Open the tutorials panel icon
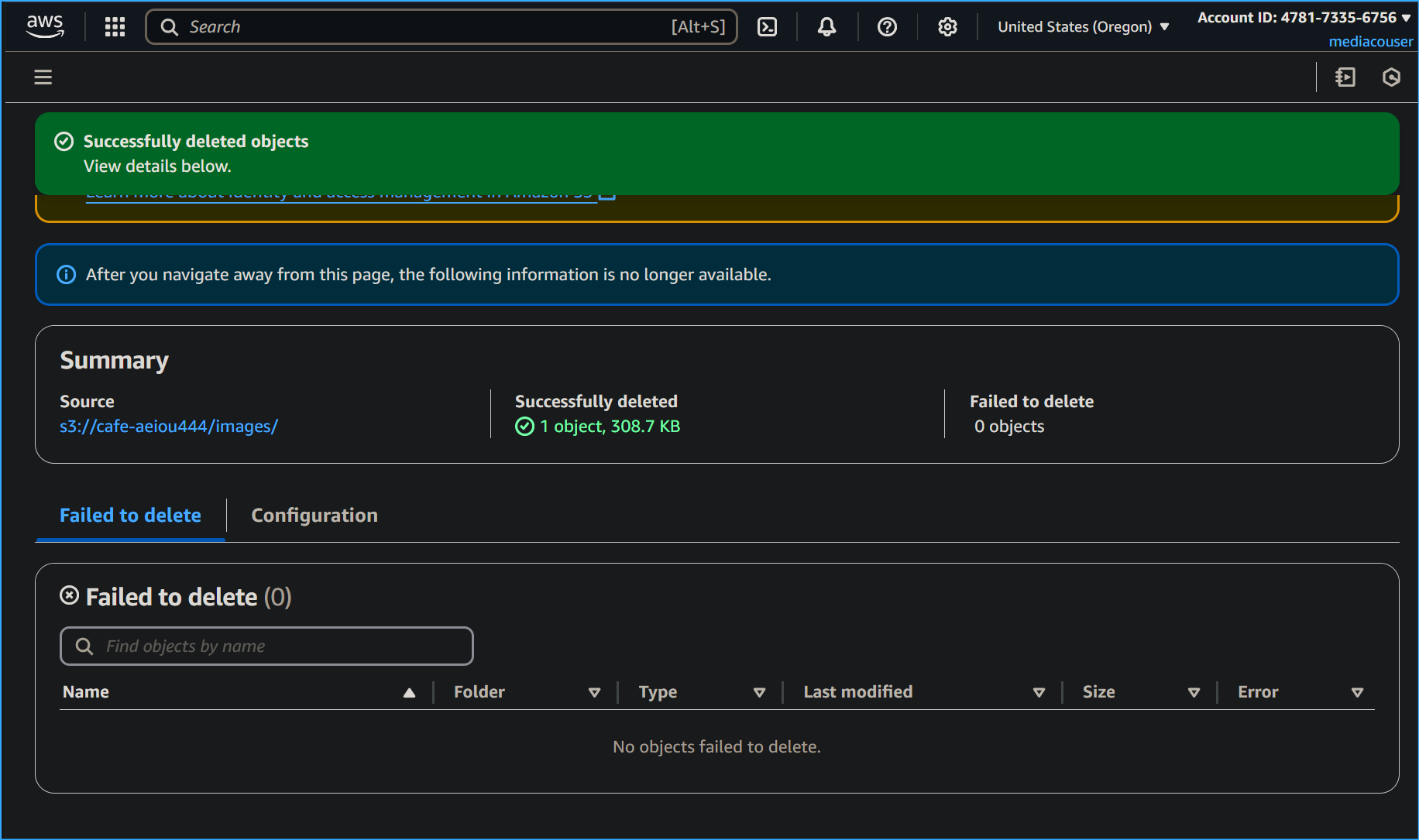 (x=1345, y=77)
